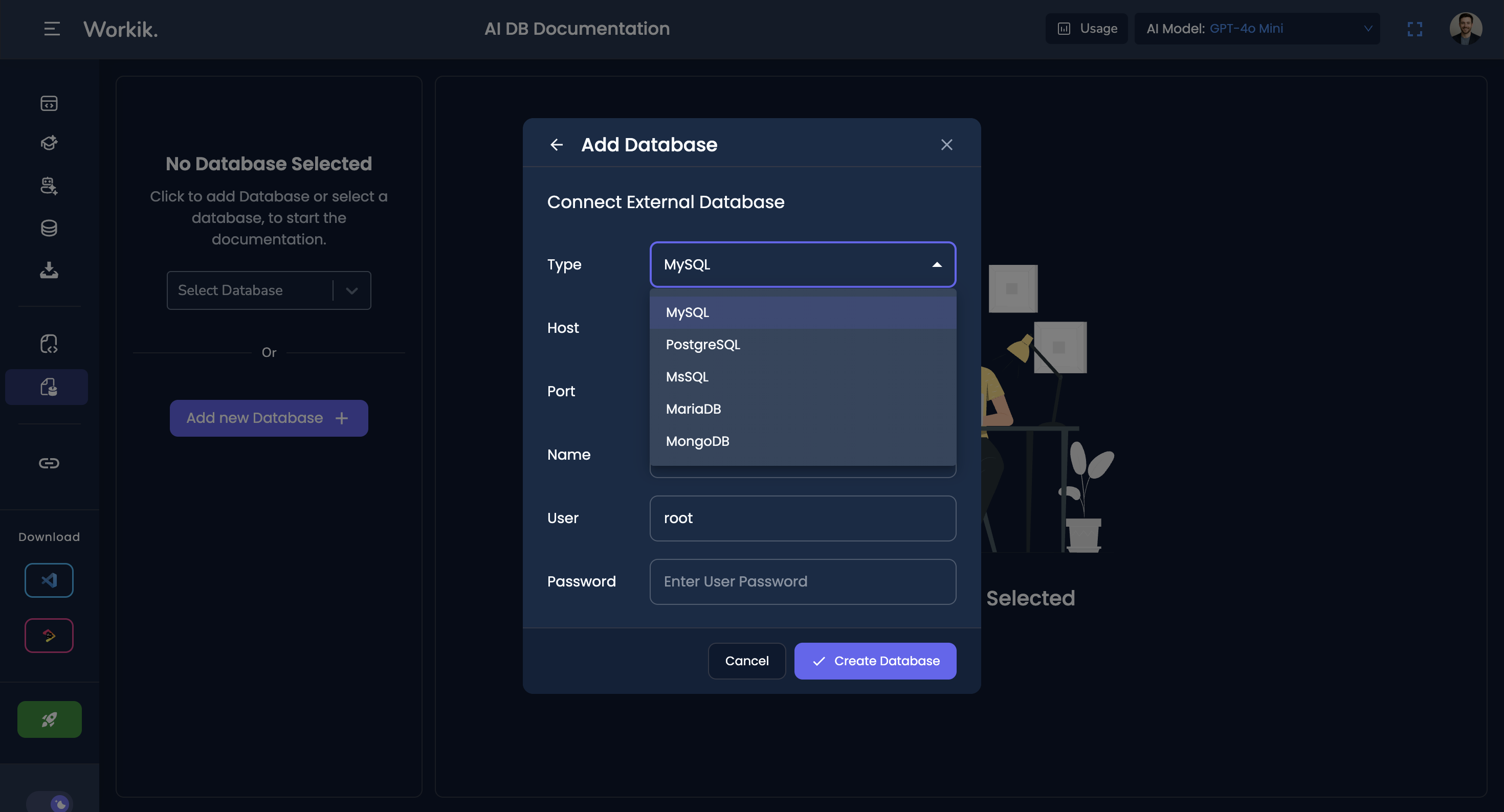Choose MySQL from the type list

803,312
